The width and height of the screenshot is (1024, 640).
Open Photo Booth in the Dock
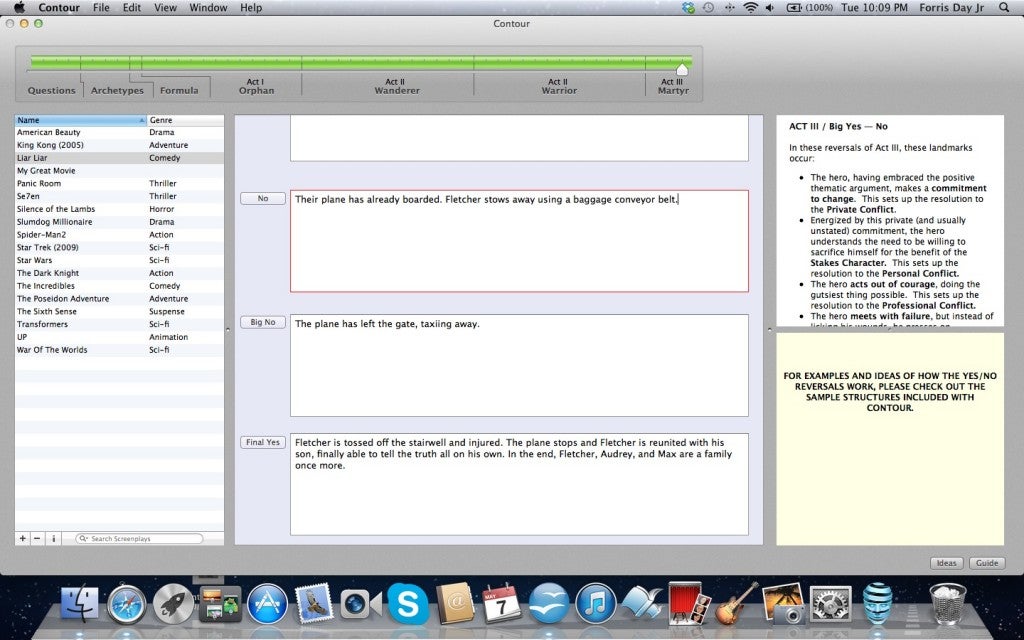click(x=689, y=603)
